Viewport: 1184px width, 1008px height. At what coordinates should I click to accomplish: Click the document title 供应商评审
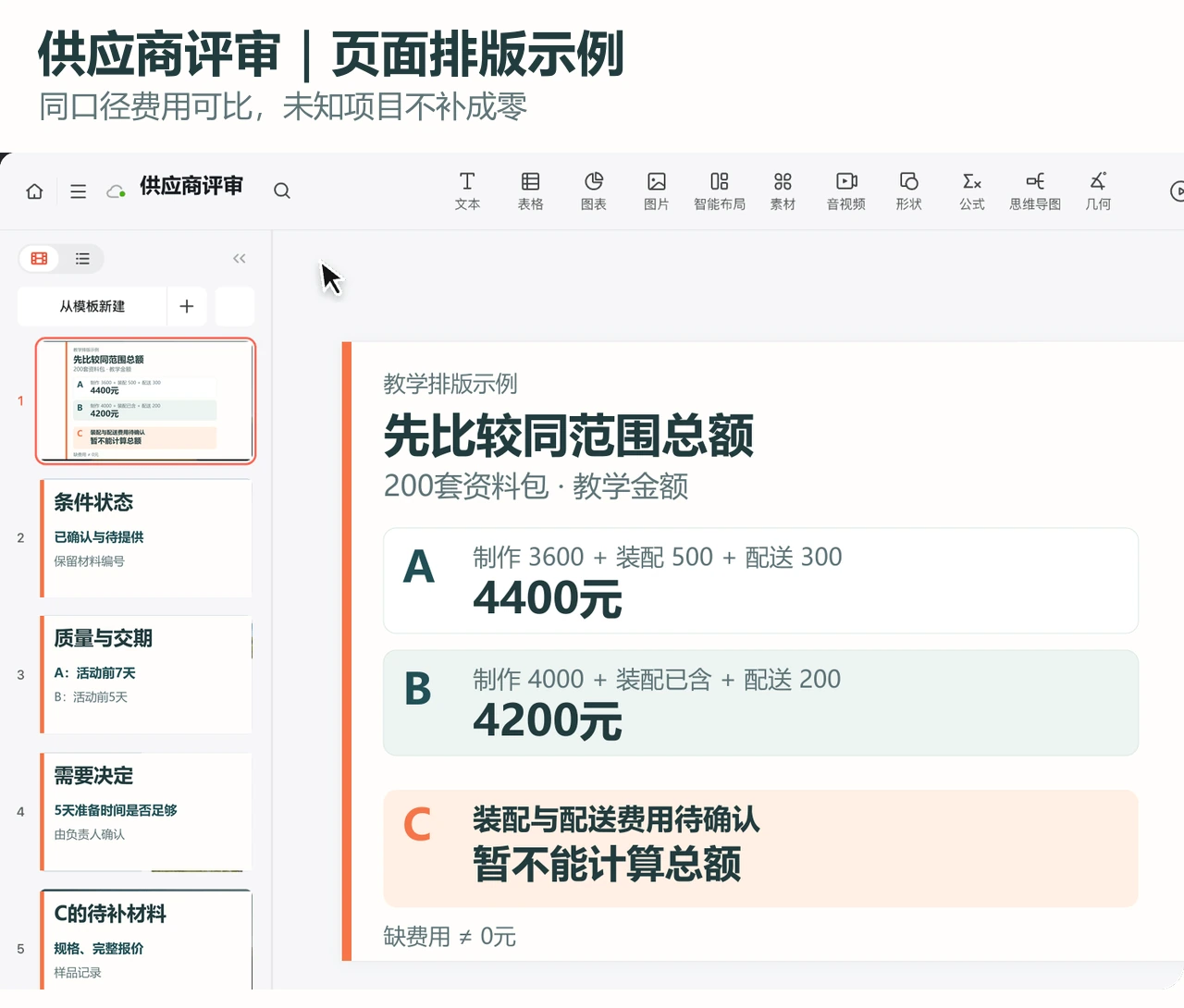(191, 186)
